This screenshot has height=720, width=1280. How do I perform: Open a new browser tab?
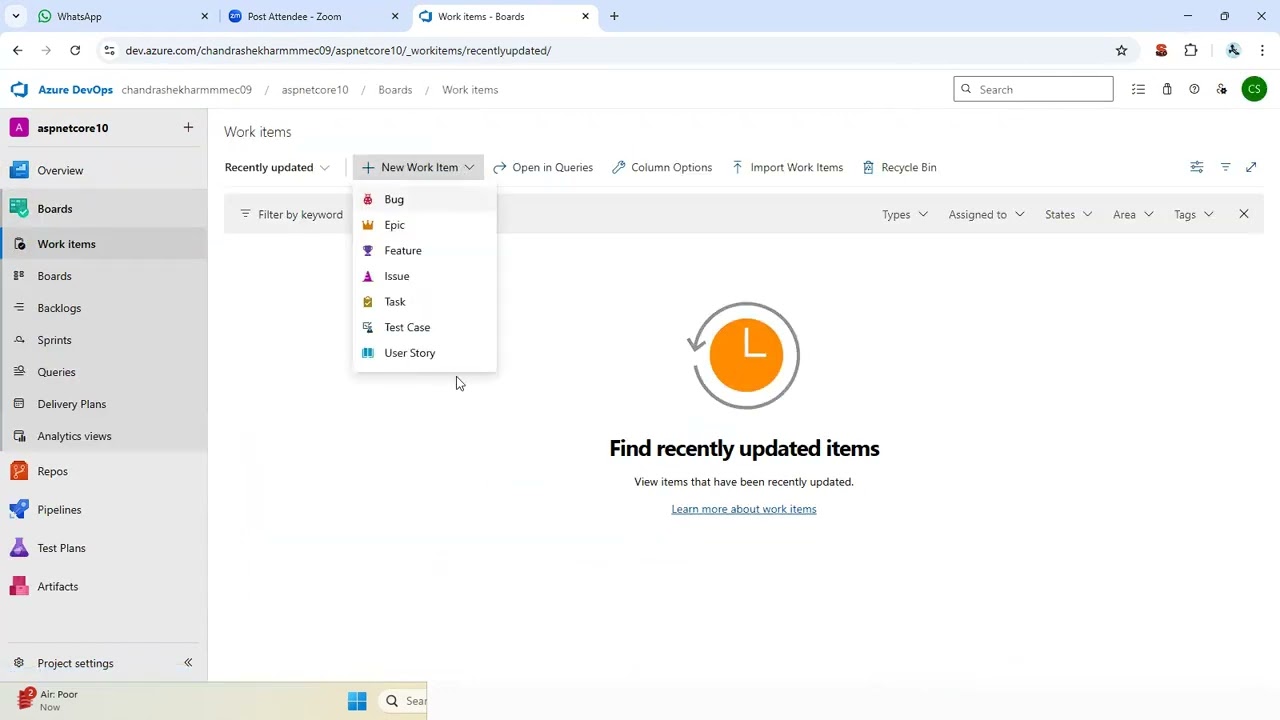(614, 16)
